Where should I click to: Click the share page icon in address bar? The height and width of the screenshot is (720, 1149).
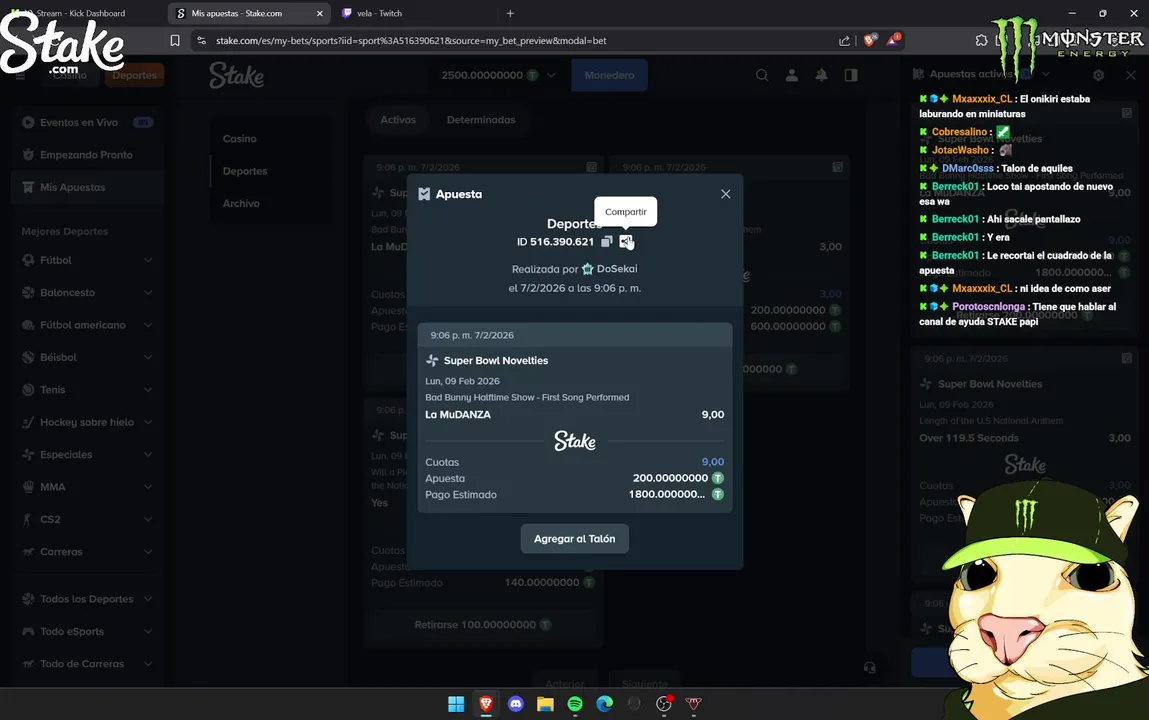[x=844, y=41]
